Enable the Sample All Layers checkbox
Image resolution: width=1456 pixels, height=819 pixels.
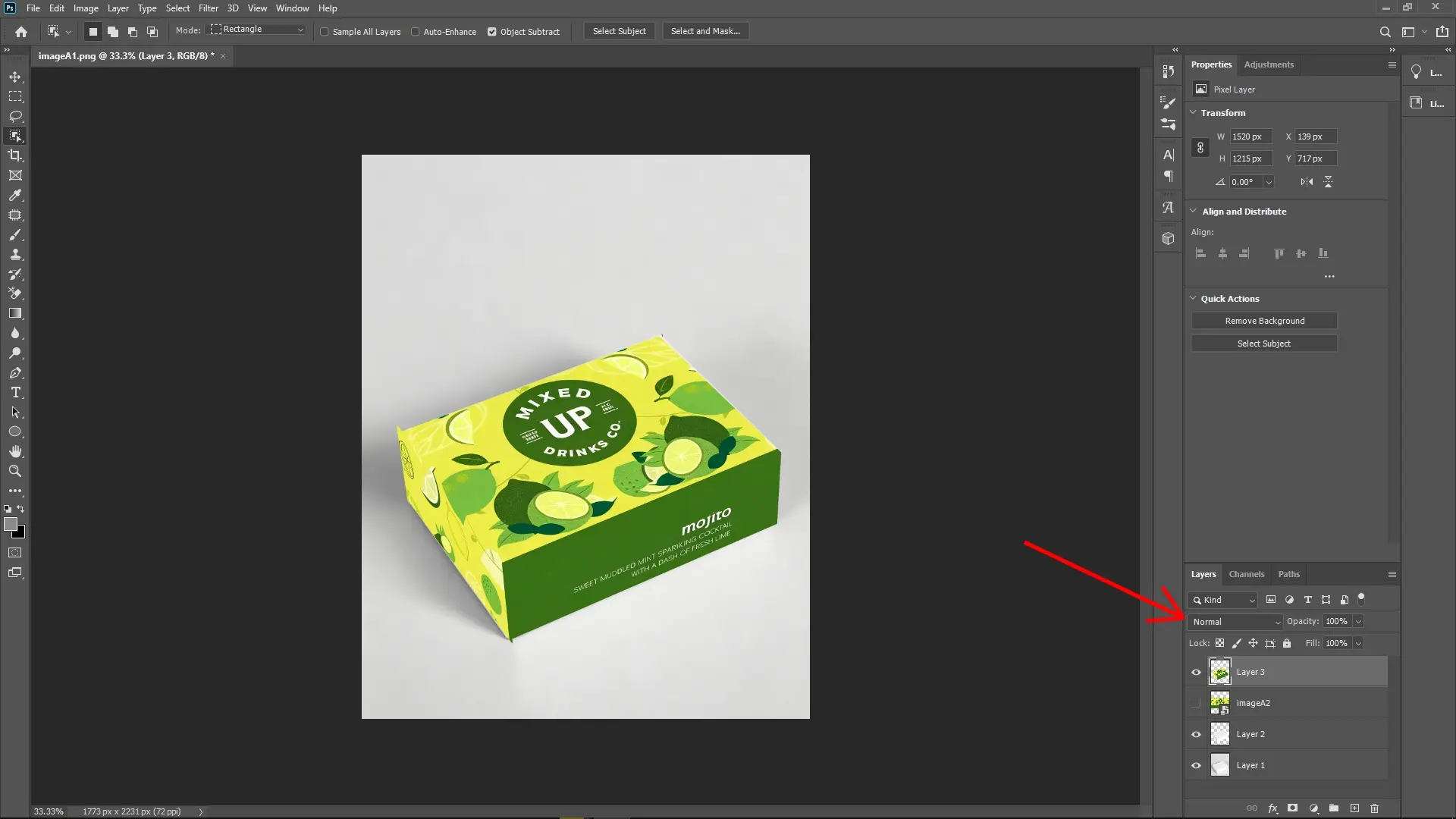(x=325, y=32)
